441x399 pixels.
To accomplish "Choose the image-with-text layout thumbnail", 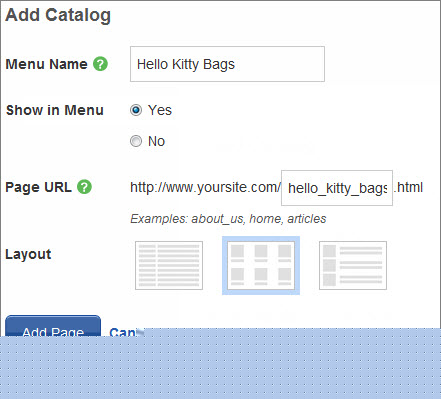I will 353,265.
